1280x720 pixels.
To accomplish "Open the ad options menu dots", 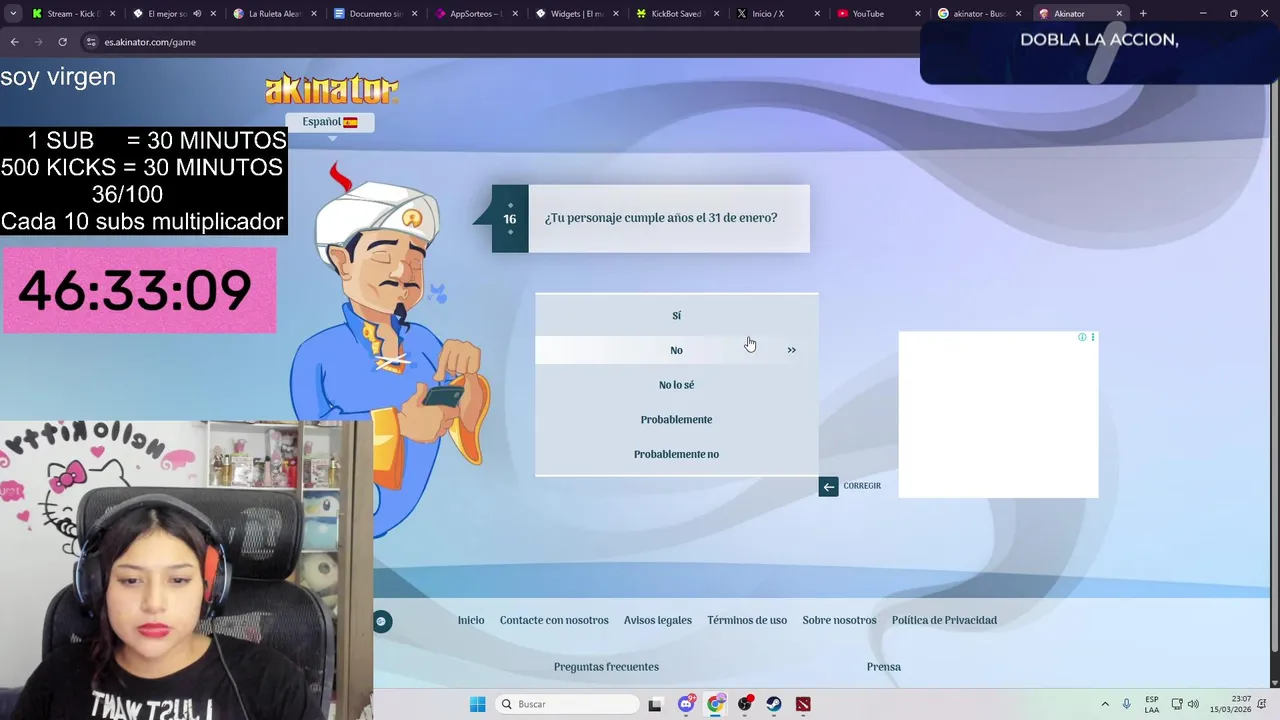I will coord(1093,337).
